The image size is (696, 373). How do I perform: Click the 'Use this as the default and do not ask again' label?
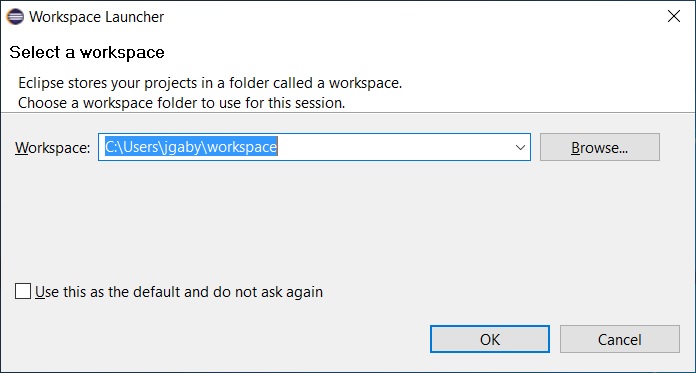pos(179,292)
